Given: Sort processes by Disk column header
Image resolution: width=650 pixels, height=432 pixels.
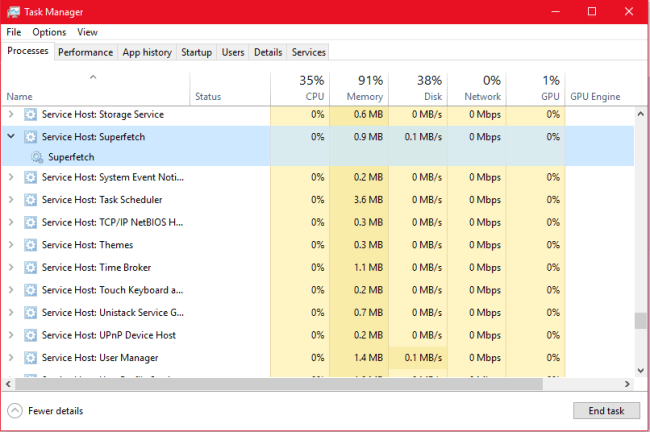Looking at the screenshot, I should [x=418, y=89].
